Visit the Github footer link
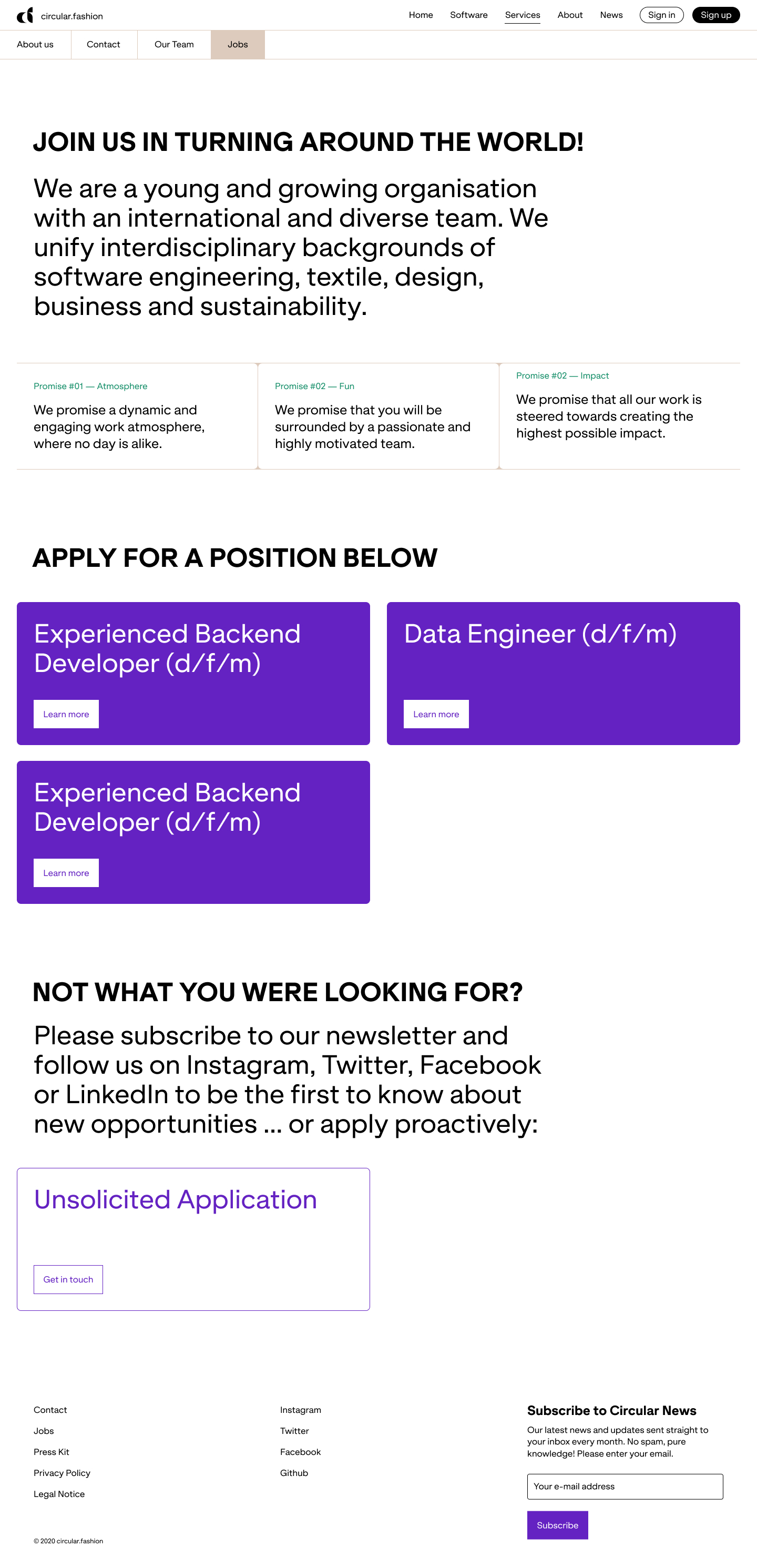This screenshot has width=757, height=1568. (x=294, y=1473)
